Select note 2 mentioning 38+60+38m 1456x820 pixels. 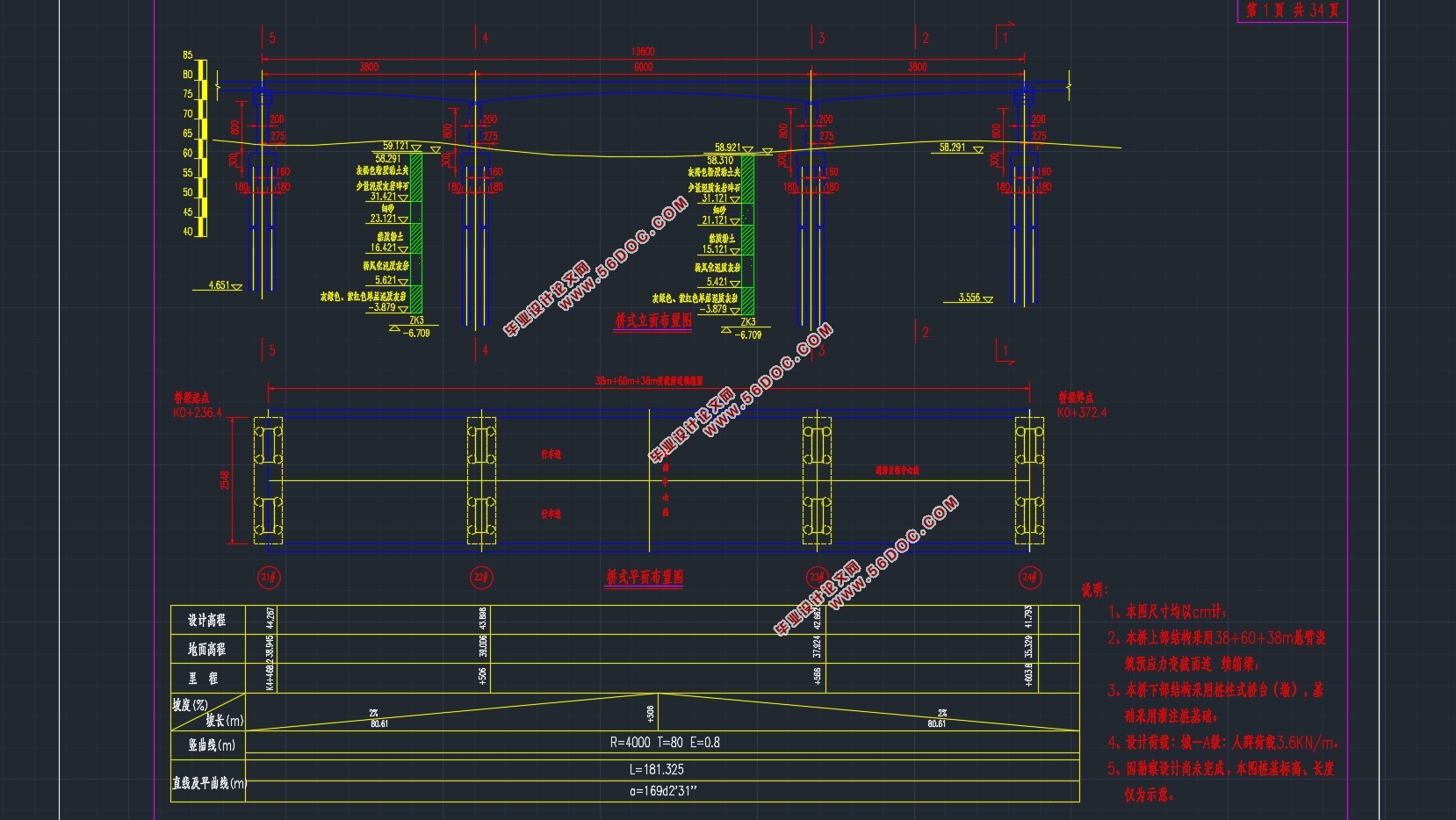[x=1217, y=651]
